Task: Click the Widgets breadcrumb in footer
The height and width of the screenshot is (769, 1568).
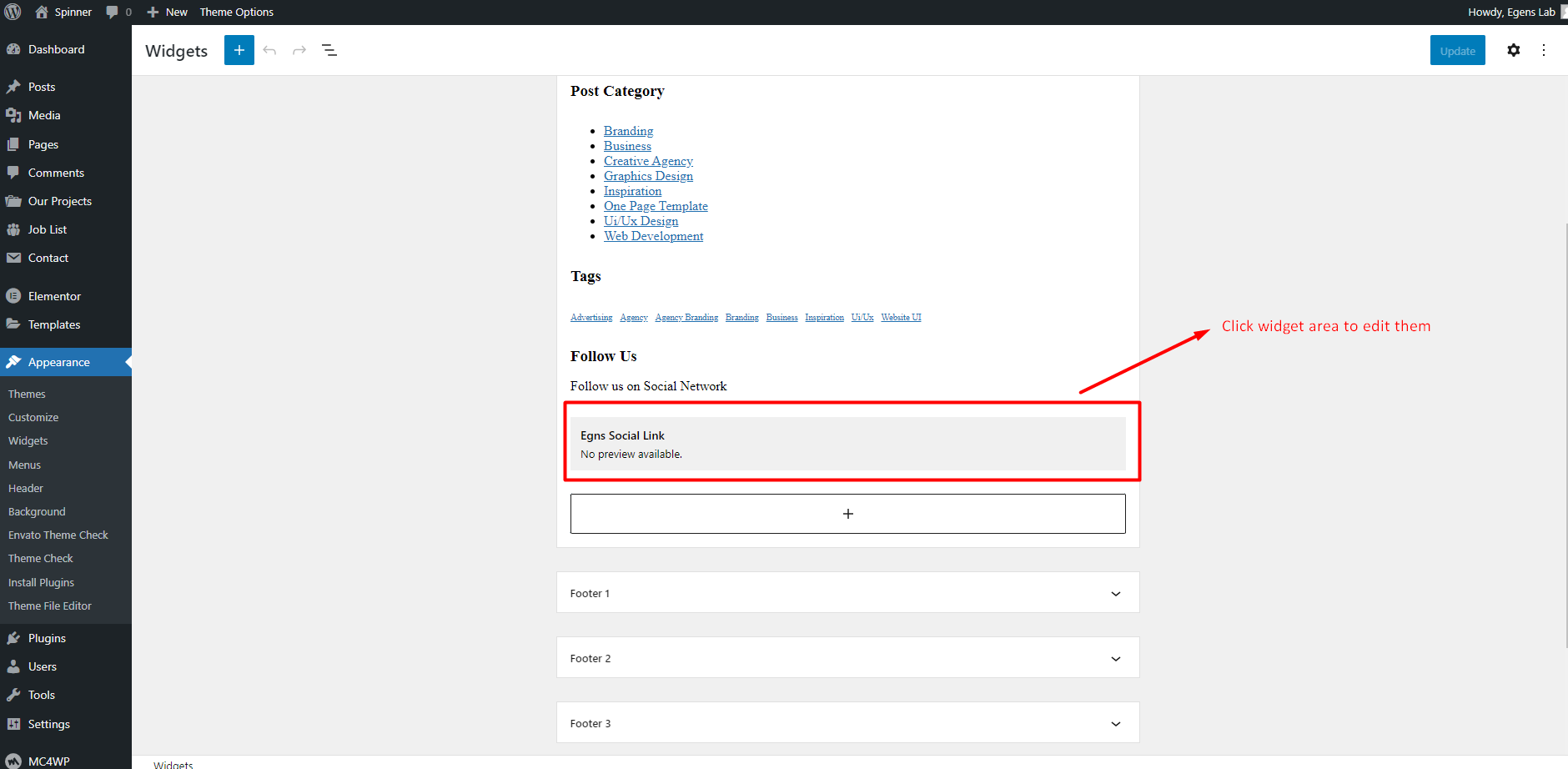Action: click(x=173, y=764)
